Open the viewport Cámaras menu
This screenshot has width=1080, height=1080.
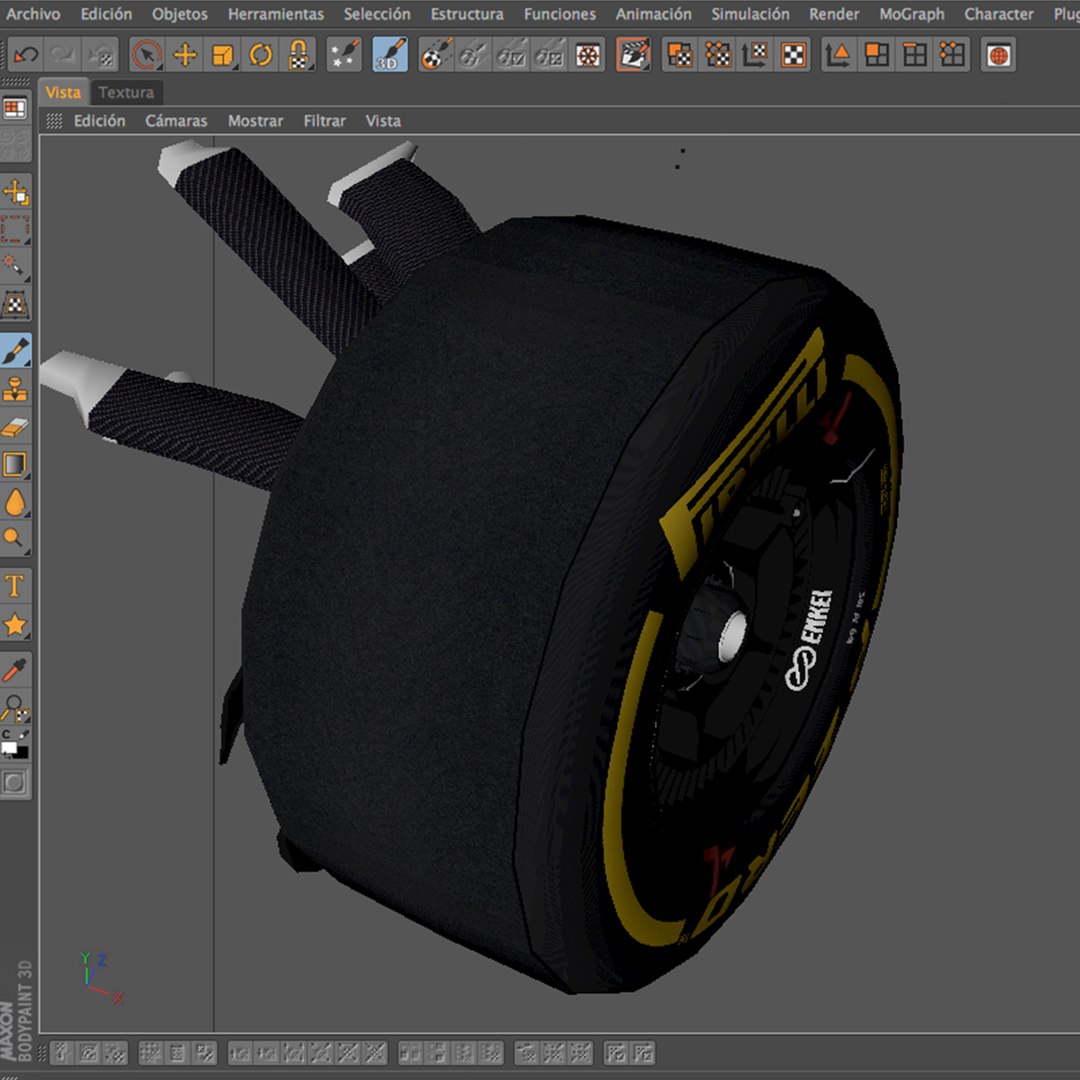click(176, 121)
